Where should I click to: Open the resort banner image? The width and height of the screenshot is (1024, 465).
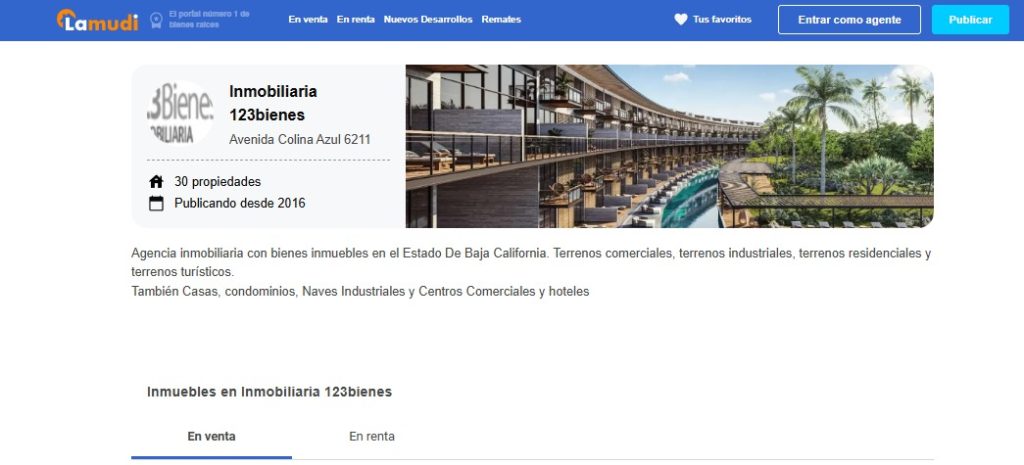point(669,146)
